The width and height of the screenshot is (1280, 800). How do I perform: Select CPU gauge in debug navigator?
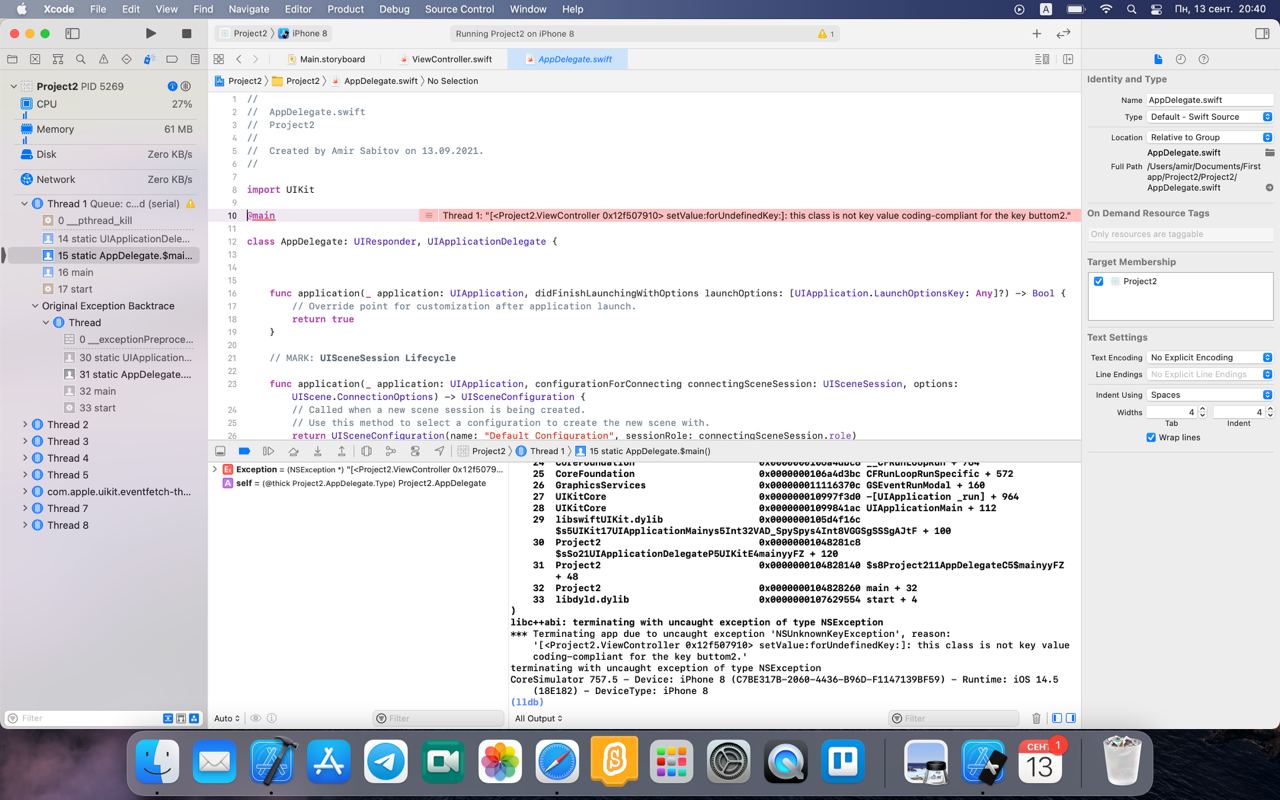point(104,104)
